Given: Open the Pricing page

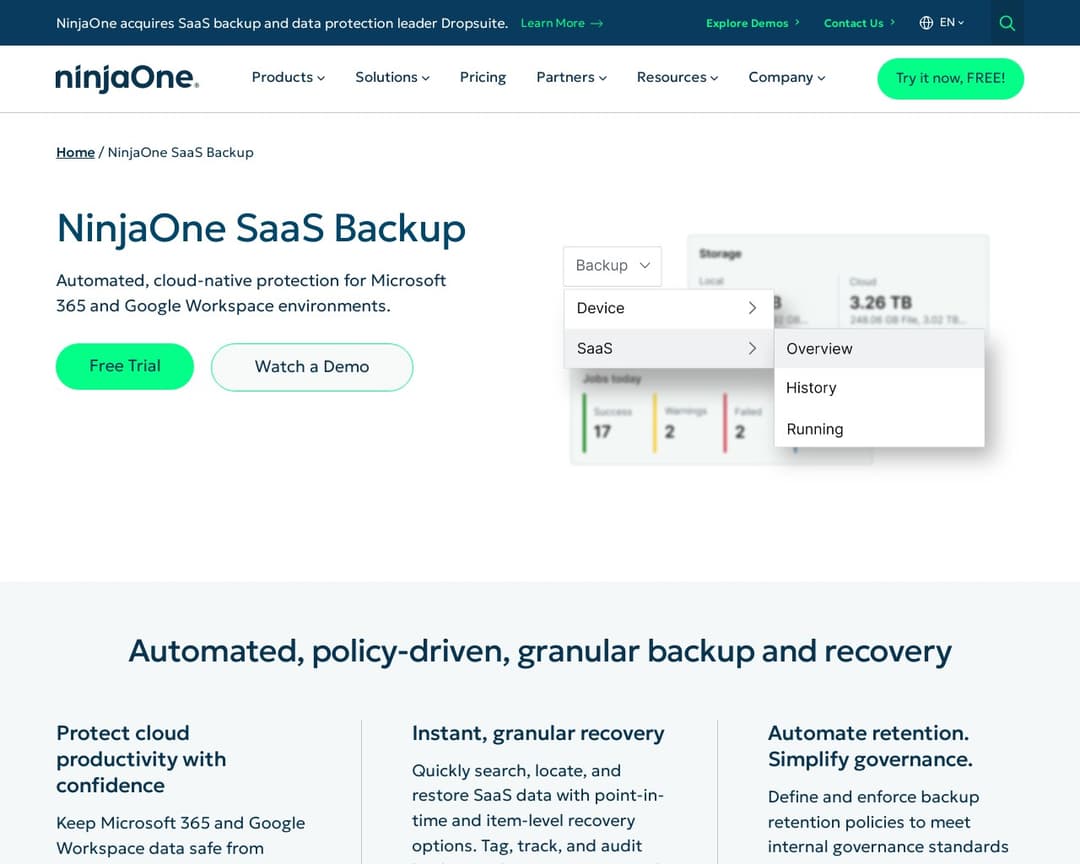Looking at the screenshot, I should pos(483,77).
